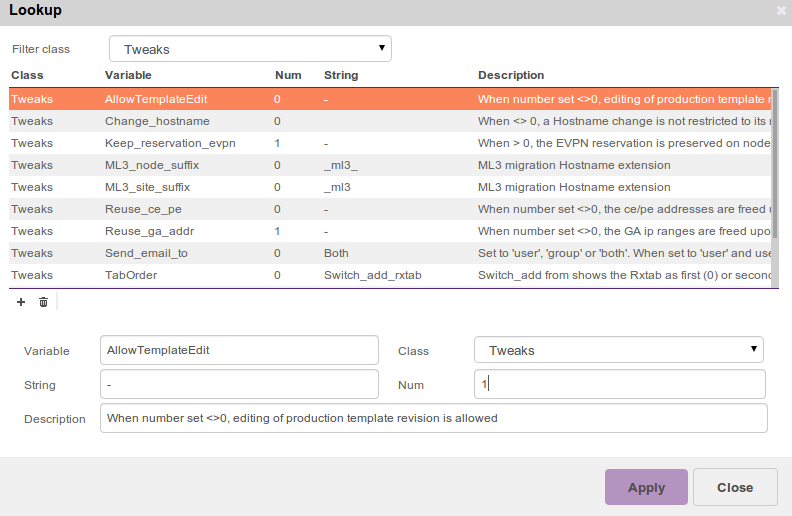Select the Reuse_ce_pe row
This screenshot has width=792, height=516.
pos(143,209)
